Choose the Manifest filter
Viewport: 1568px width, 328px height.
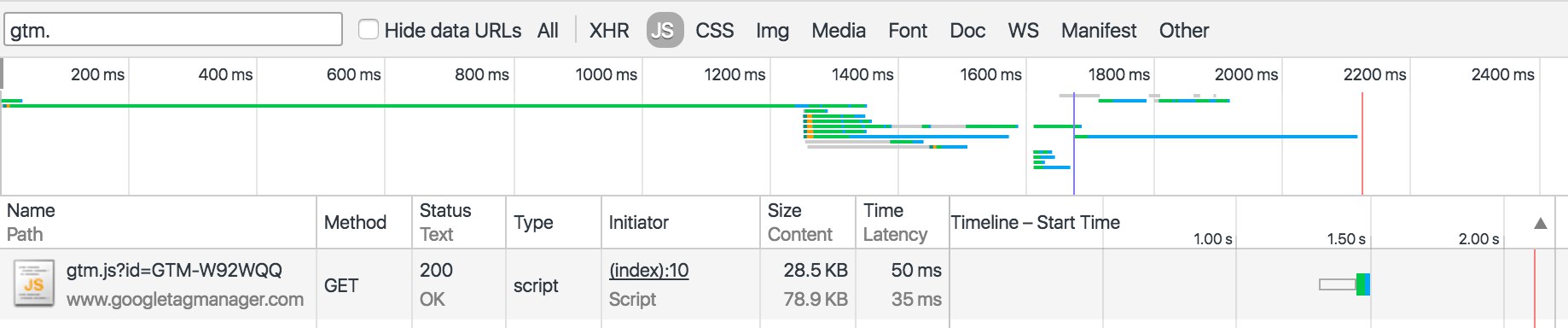pos(1099,31)
